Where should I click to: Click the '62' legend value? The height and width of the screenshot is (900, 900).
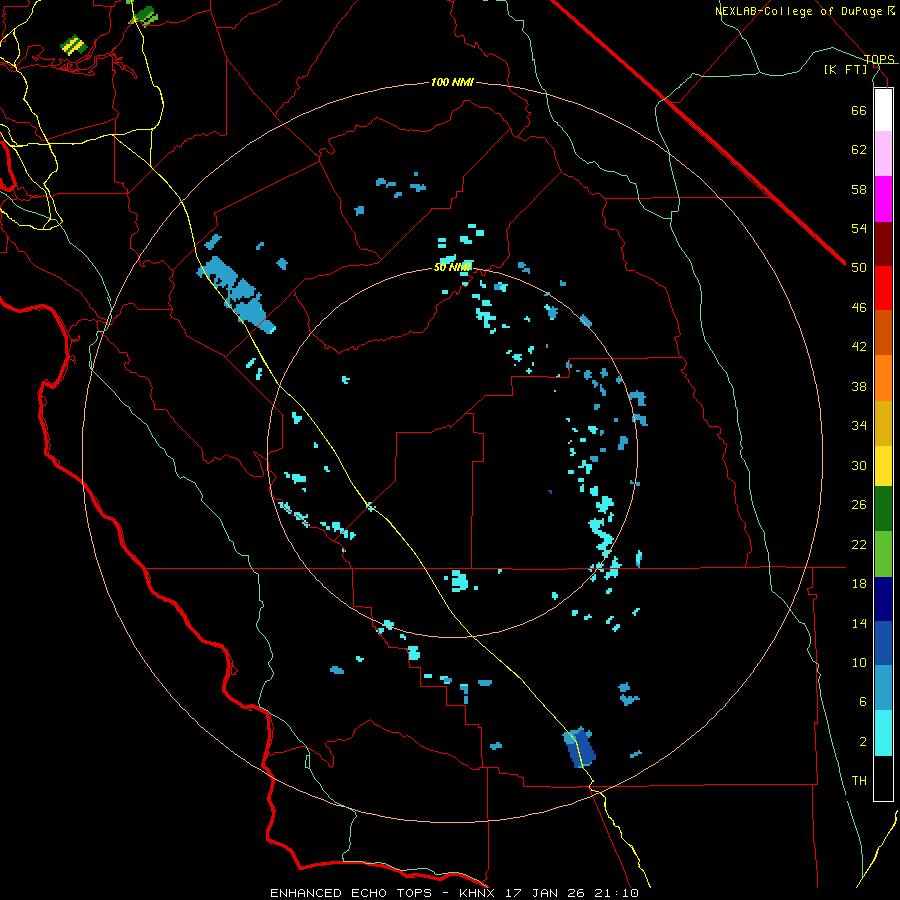pyautogui.click(x=859, y=150)
